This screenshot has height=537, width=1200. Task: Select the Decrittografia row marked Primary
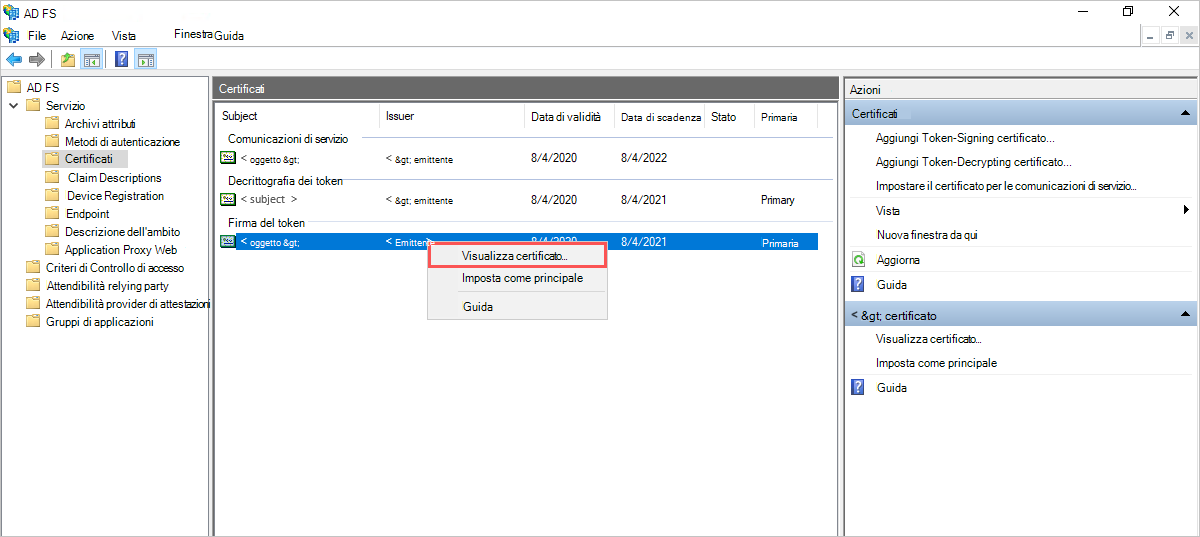[517, 200]
